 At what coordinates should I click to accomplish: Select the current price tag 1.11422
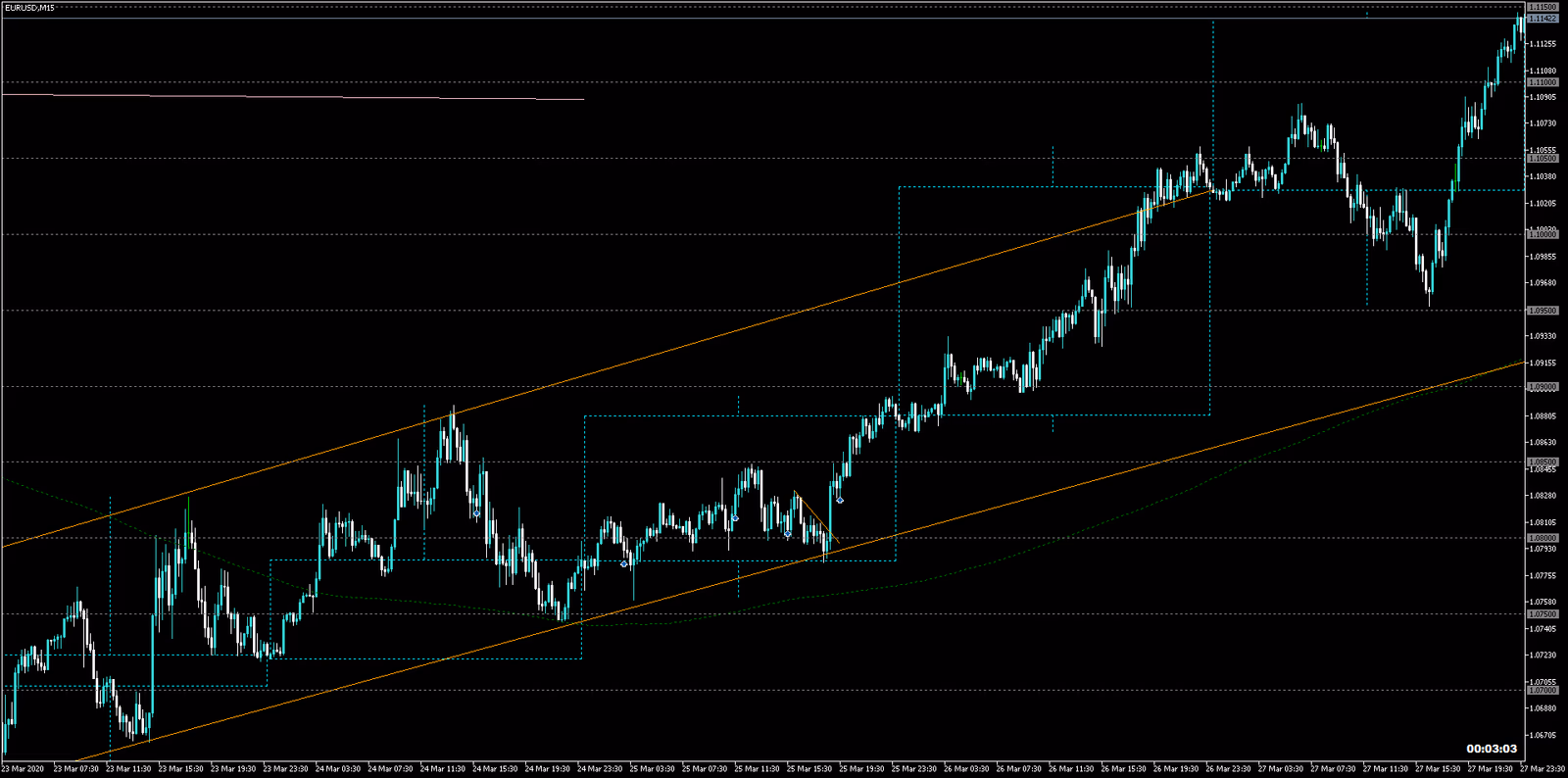coord(1543,19)
